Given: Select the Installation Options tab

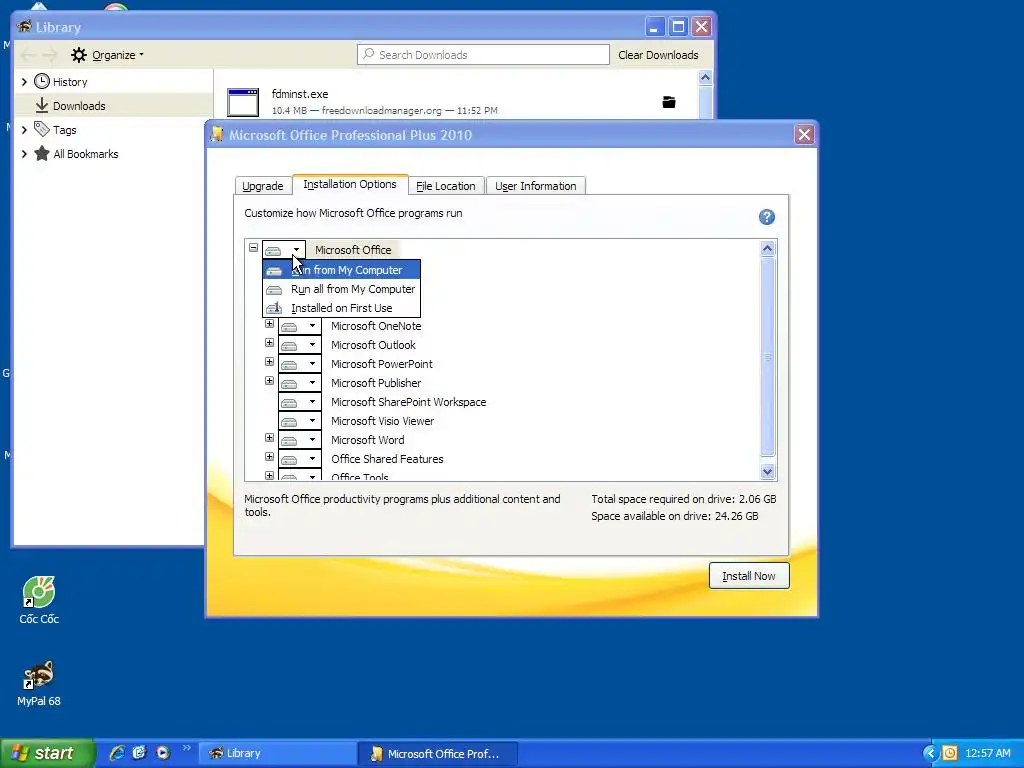Looking at the screenshot, I should pyautogui.click(x=350, y=184).
